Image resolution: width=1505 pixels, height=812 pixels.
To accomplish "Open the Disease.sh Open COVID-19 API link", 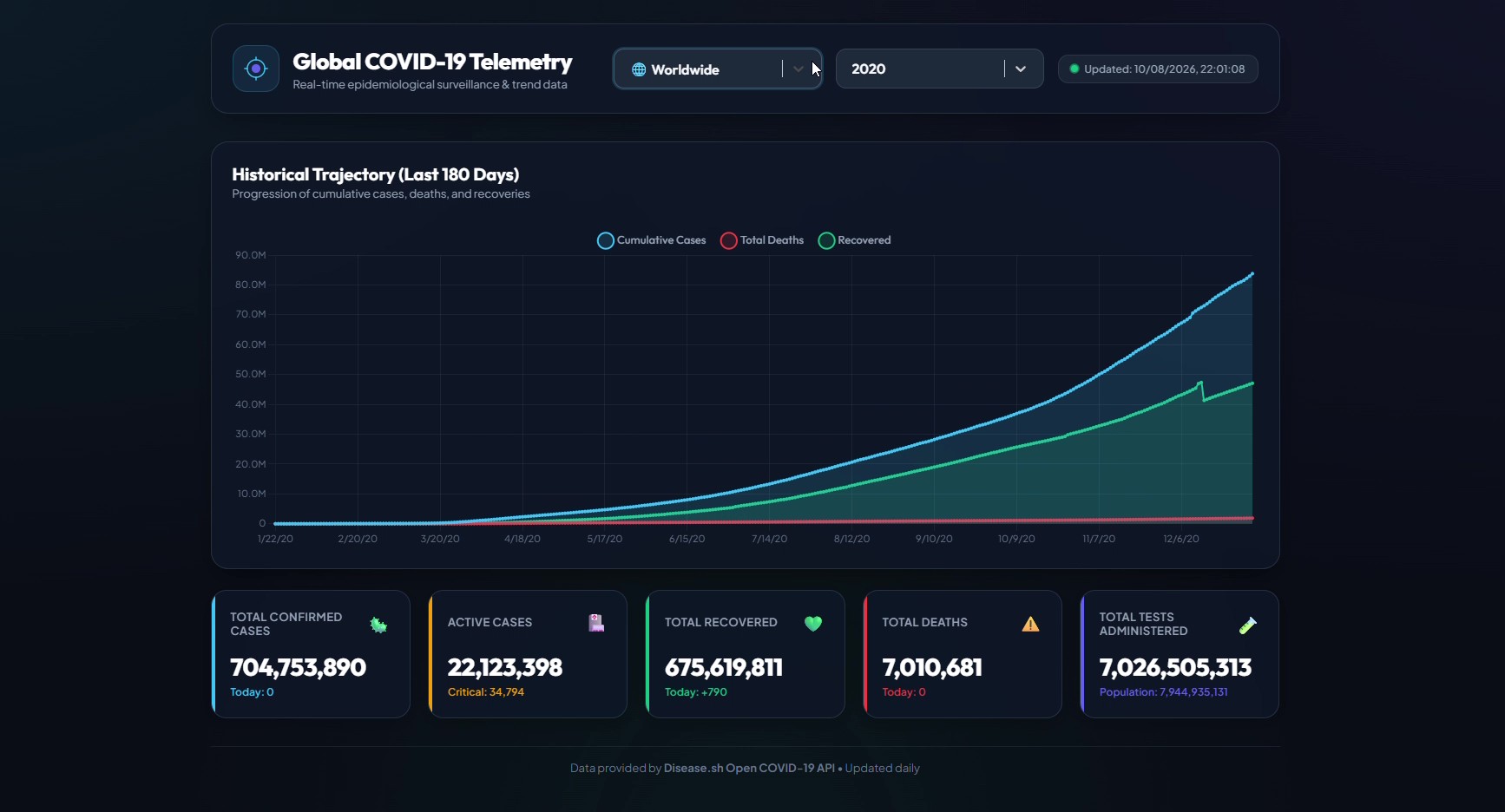I will coord(749,768).
